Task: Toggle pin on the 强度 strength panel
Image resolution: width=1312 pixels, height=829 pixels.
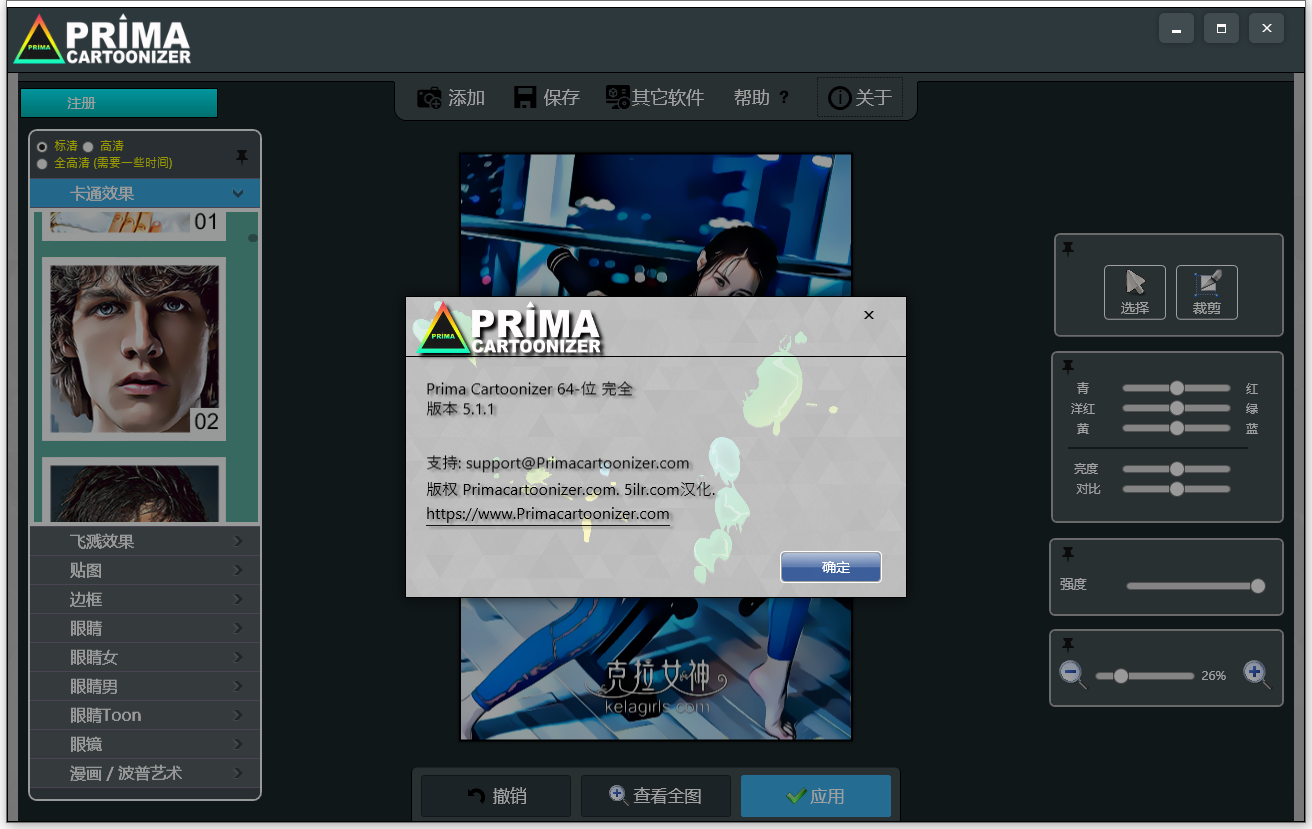Action: pyautogui.click(x=1068, y=554)
